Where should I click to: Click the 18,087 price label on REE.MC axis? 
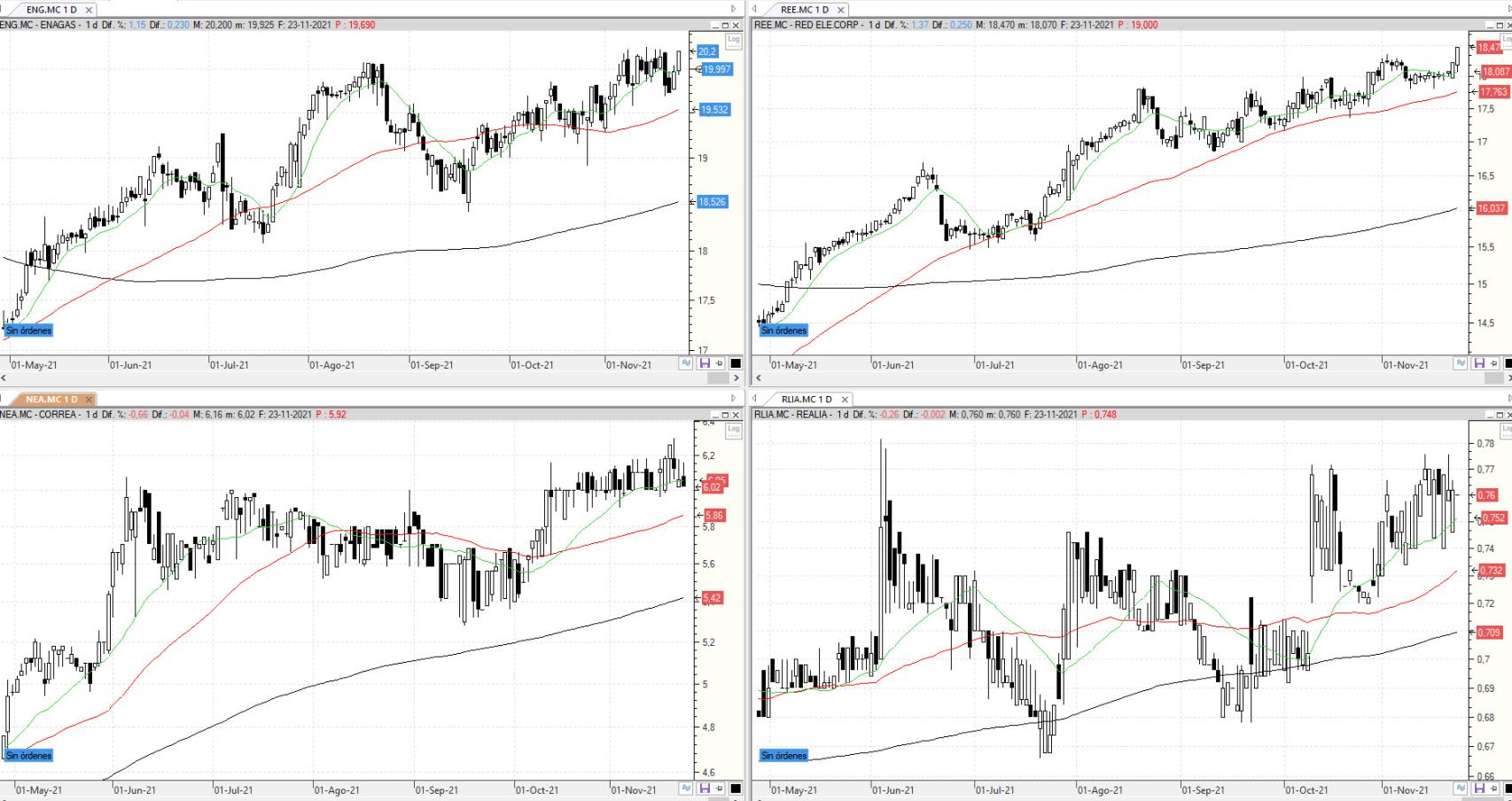point(1495,72)
